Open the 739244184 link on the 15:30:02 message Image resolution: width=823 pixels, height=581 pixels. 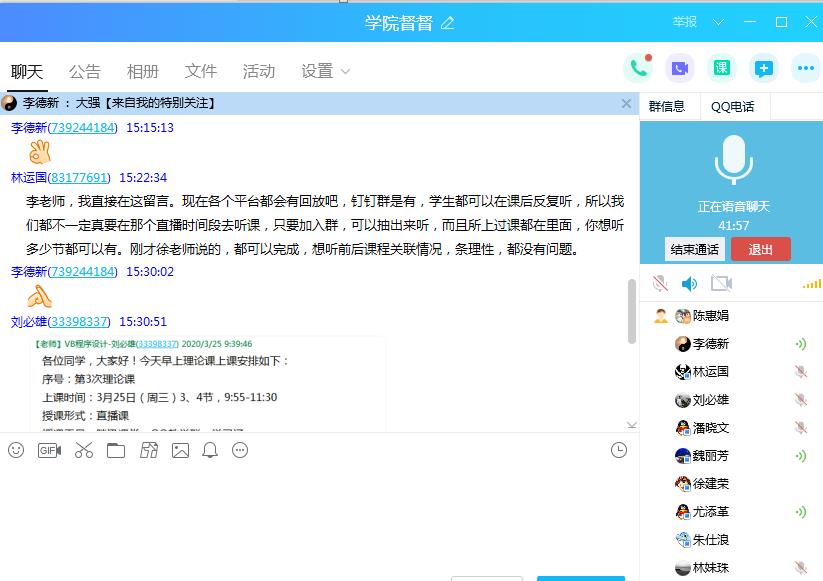click(82, 272)
